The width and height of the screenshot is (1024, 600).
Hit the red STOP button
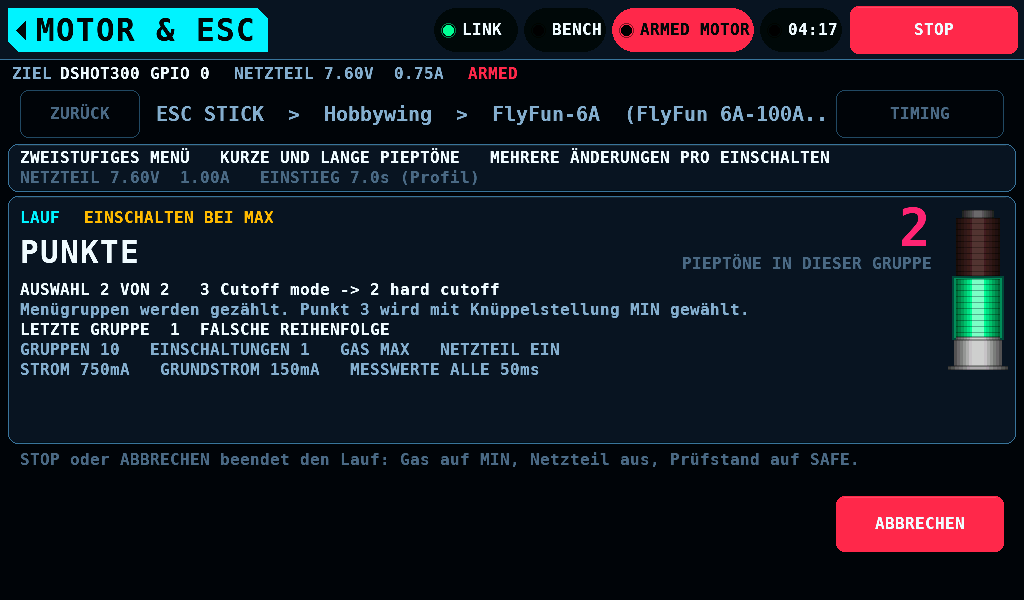click(x=934, y=30)
